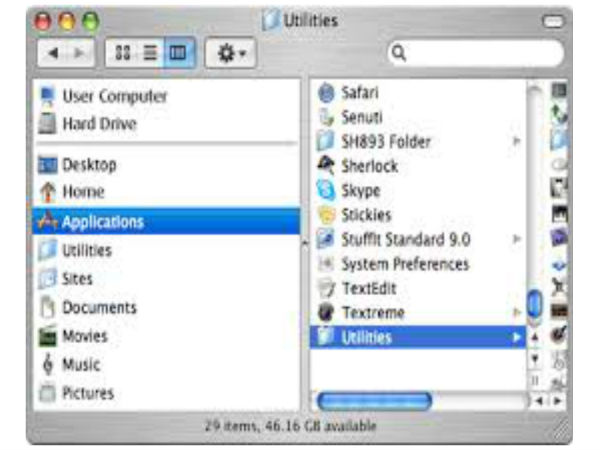Screen dimensions: 600x450
Task: Go forward with the right arrow button
Action: tap(79, 53)
